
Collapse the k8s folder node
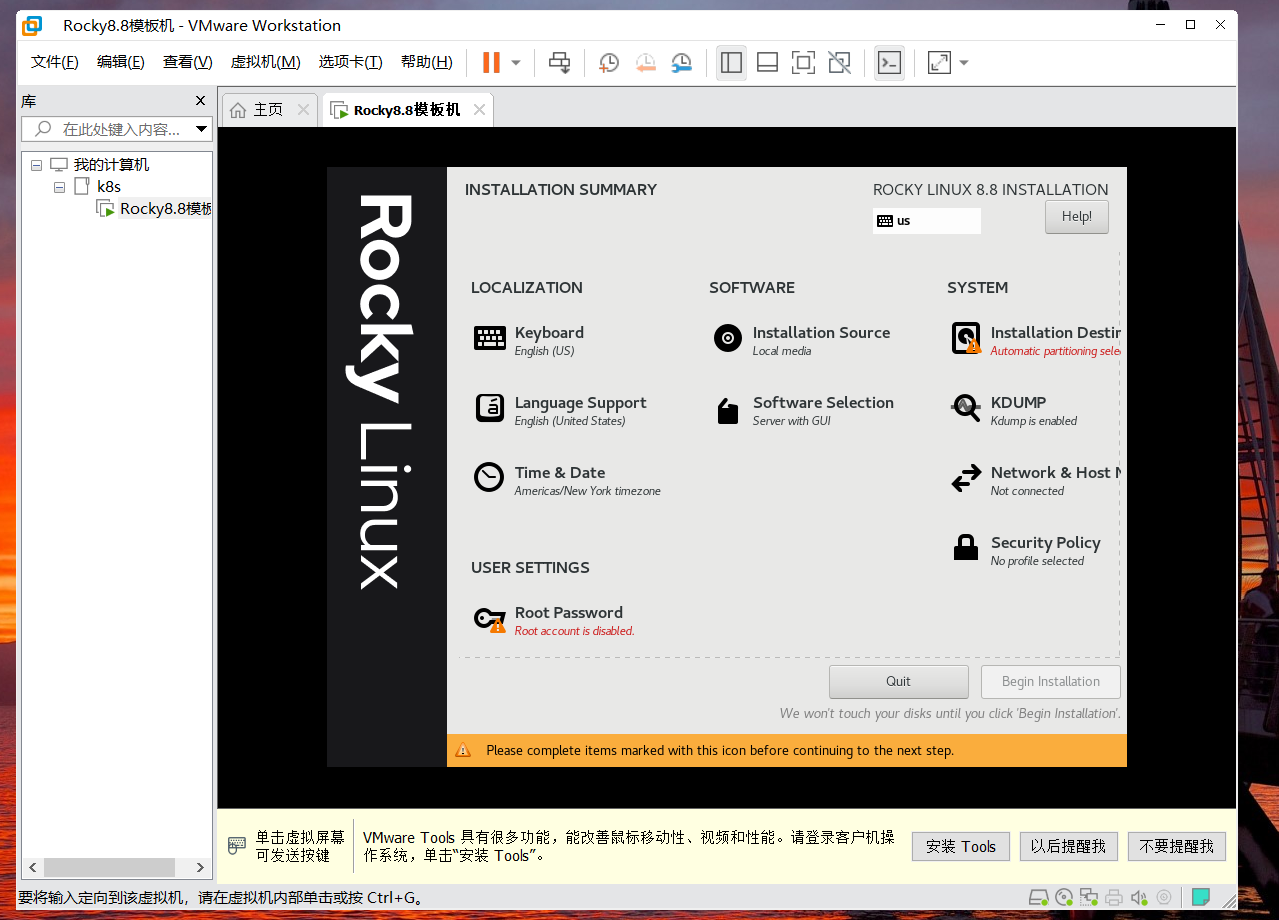pyautogui.click(x=59, y=187)
